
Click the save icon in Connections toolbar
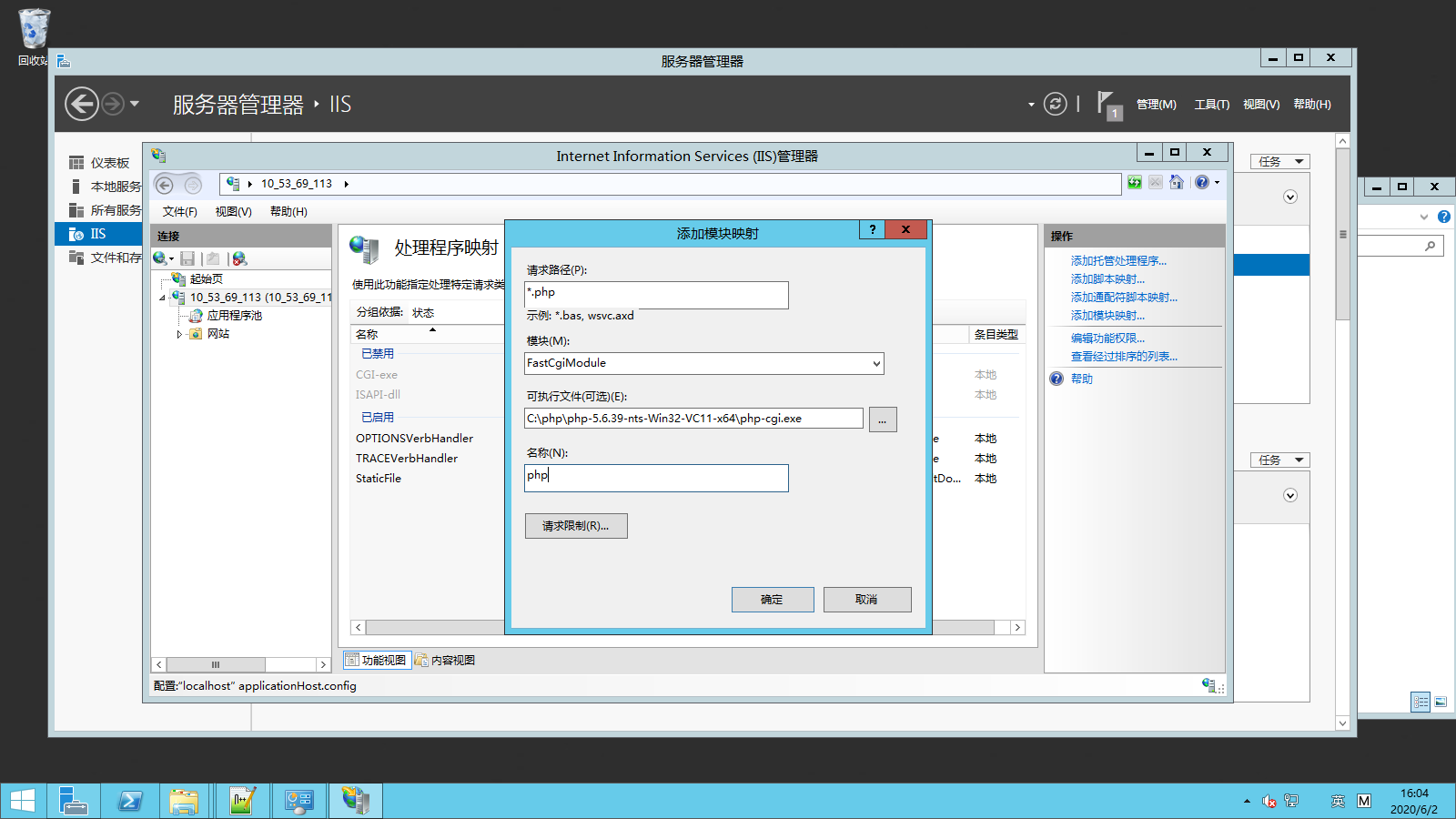pyautogui.click(x=187, y=259)
